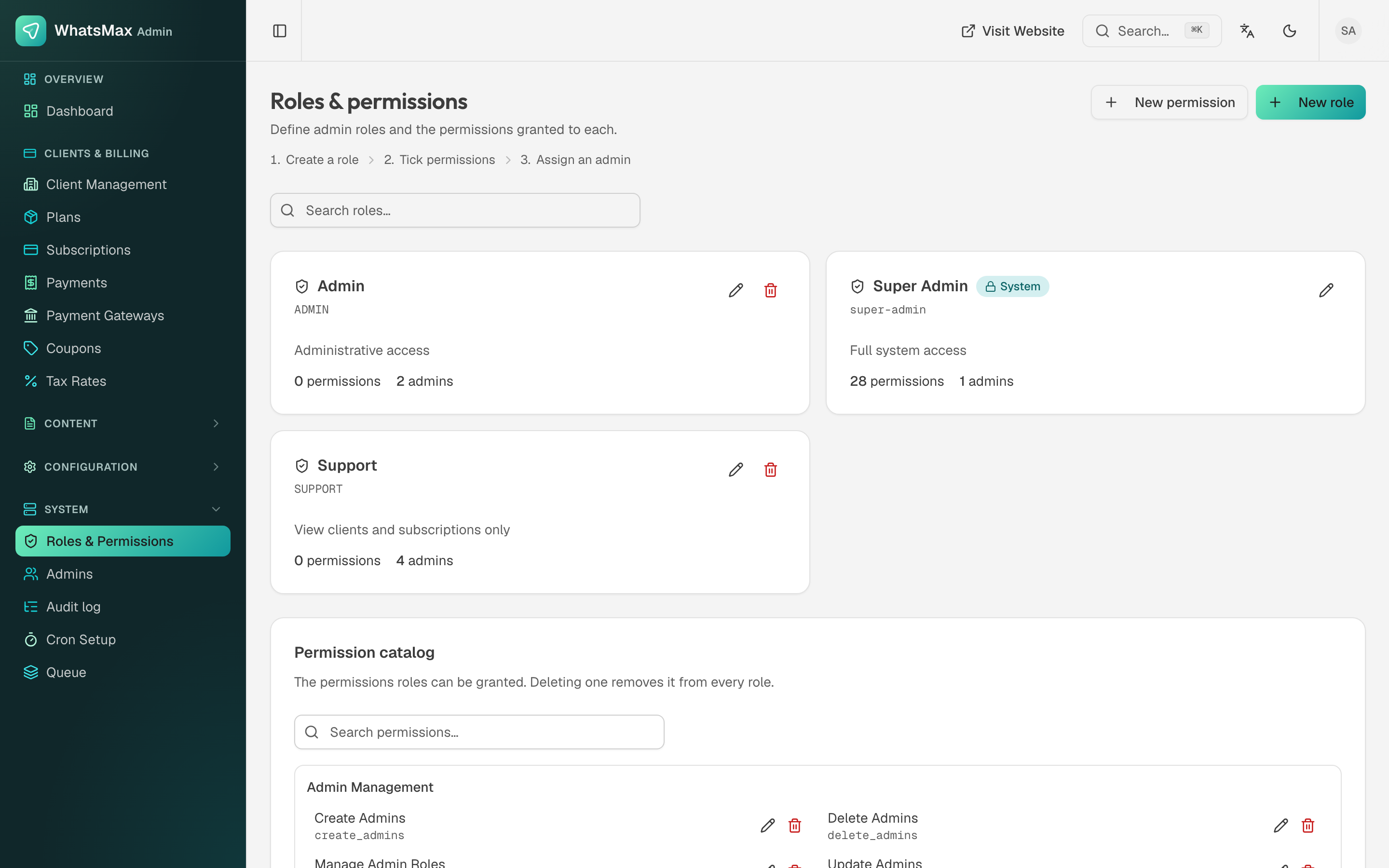Click the Support role title
The height and width of the screenshot is (868, 1389).
(347, 465)
